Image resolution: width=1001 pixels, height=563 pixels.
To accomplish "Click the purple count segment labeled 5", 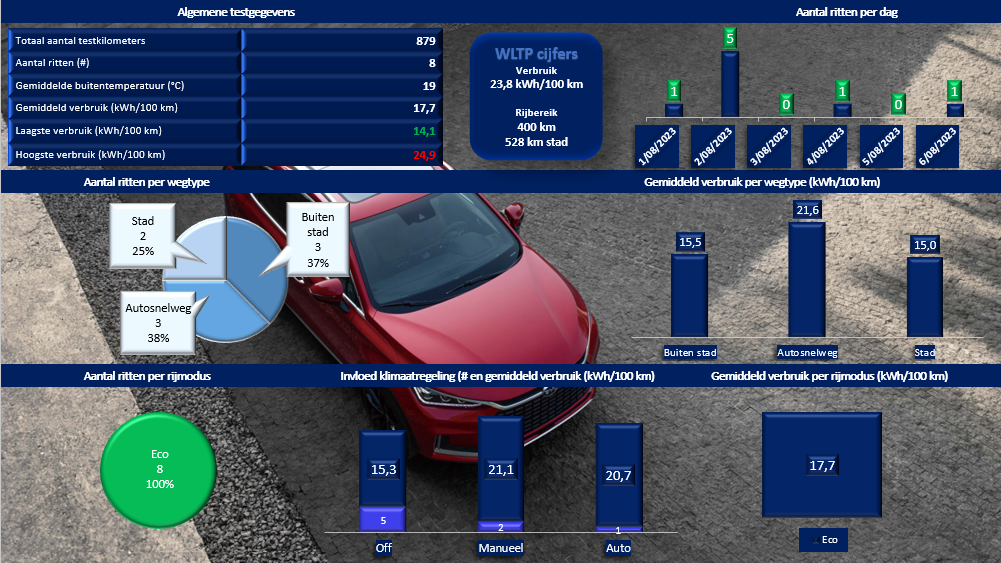I will 383,520.
